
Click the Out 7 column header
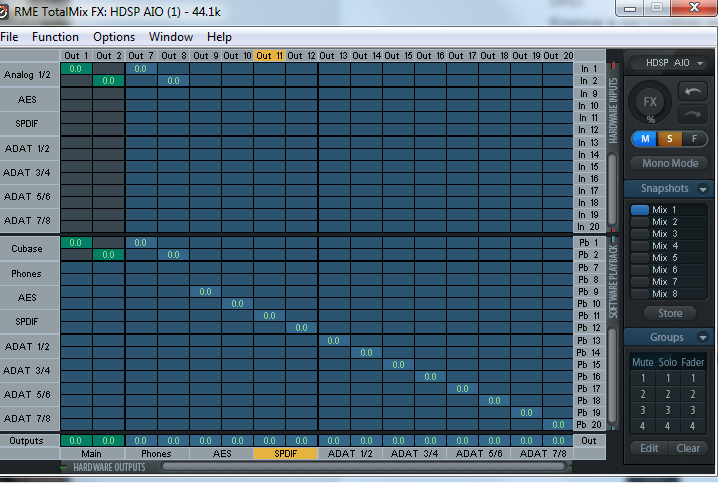(141, 55)
